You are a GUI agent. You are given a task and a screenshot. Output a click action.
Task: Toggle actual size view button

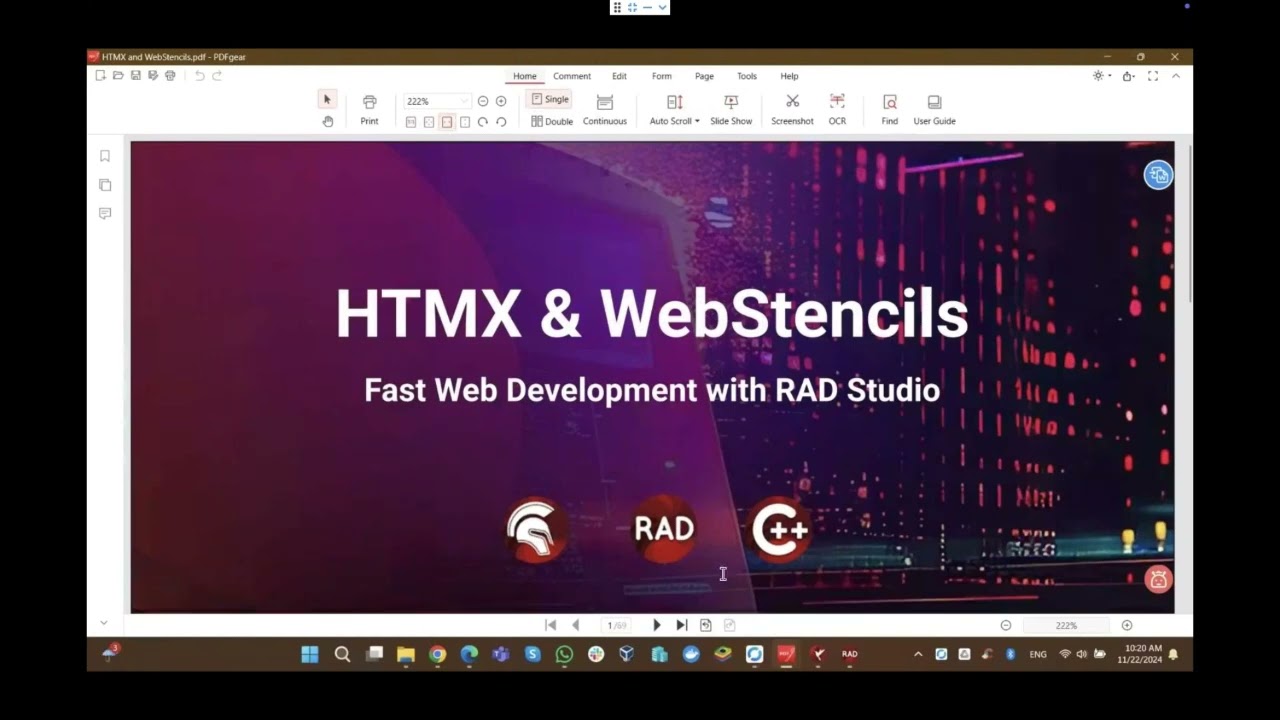(x=411, y=122)
